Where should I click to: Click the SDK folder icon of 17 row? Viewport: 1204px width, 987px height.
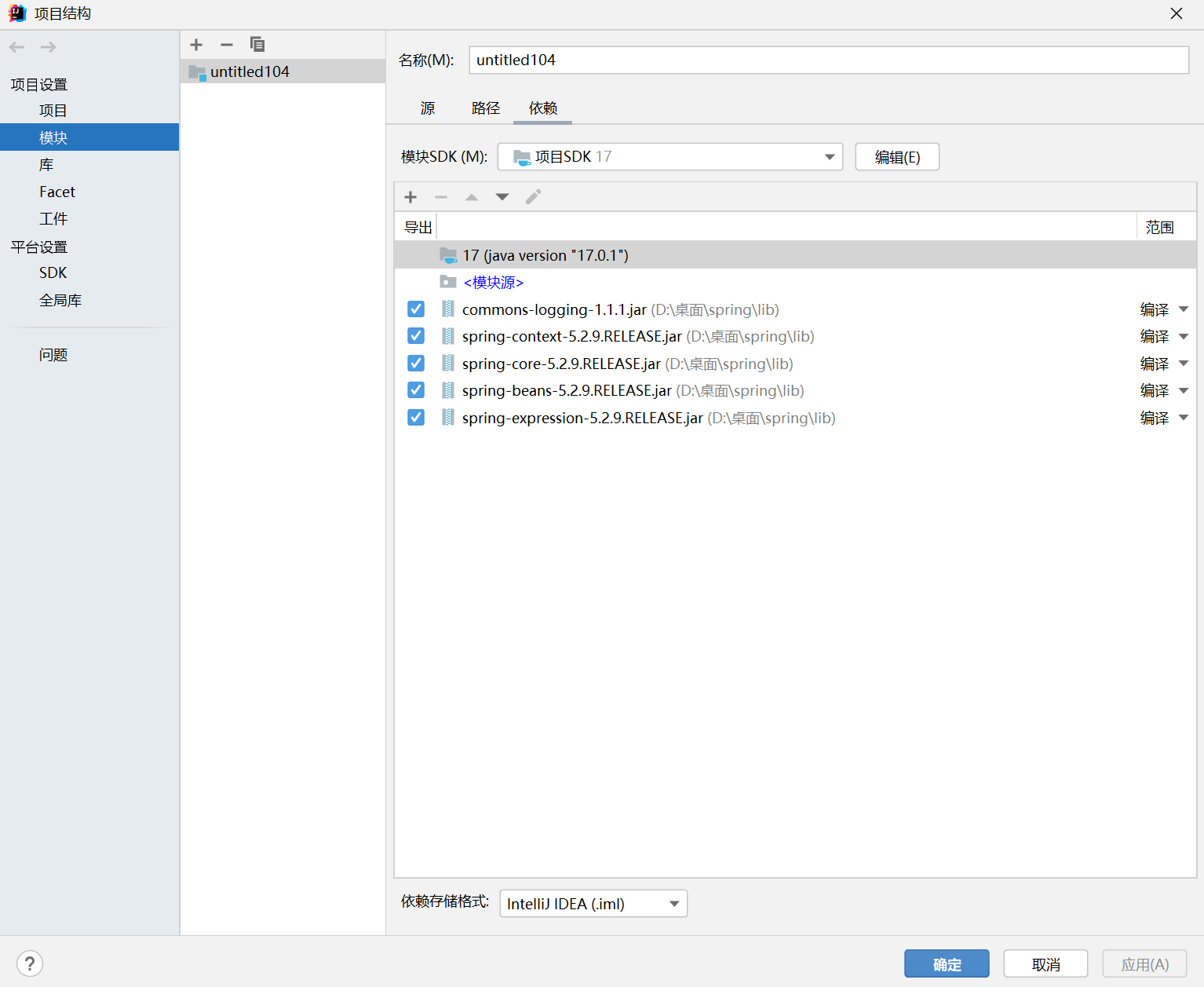click(448, 255)
